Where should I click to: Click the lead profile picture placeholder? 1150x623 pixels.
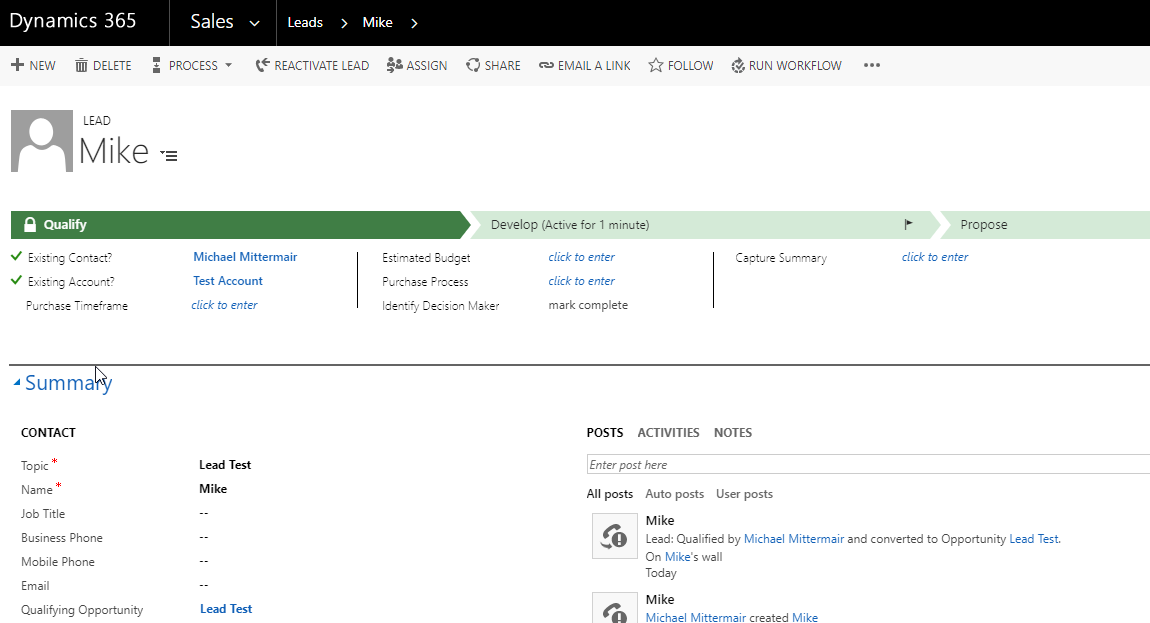(42, 141)
